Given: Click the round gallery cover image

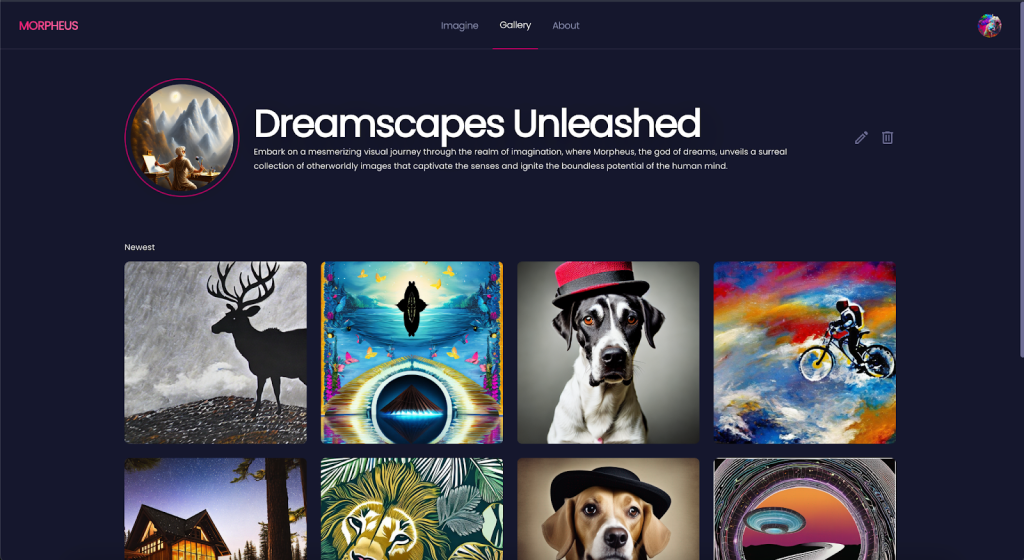Looking at the screenshot, I should click(x=182, y=138).
